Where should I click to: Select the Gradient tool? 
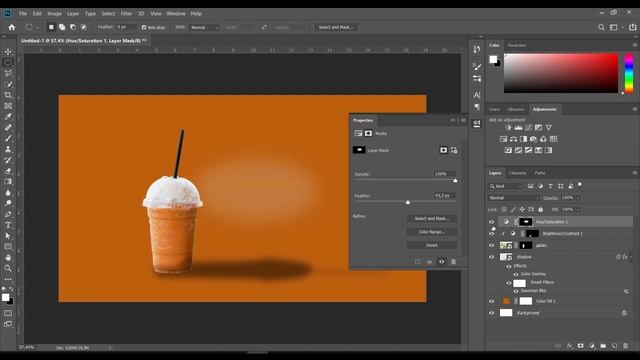tap(8, 182)
